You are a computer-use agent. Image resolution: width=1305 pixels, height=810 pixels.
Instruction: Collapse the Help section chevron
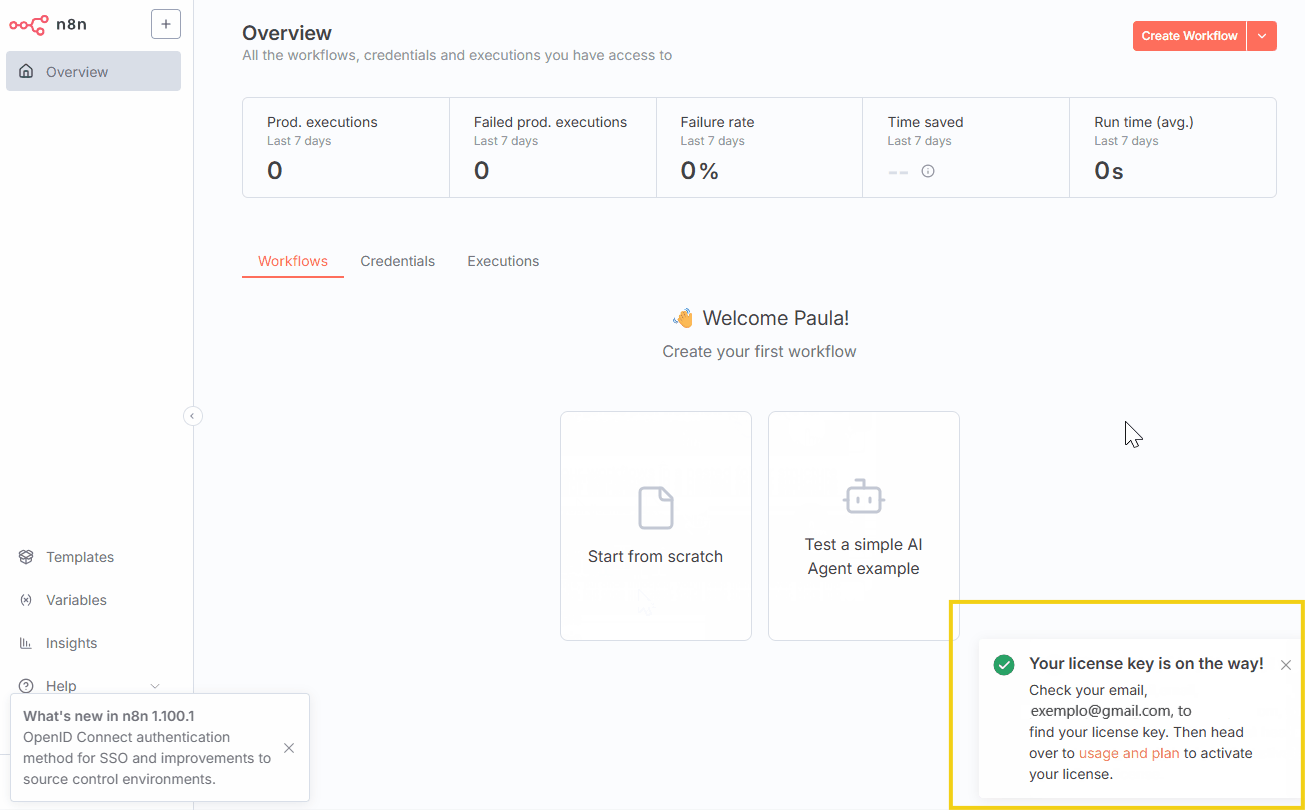click(155, 686)
